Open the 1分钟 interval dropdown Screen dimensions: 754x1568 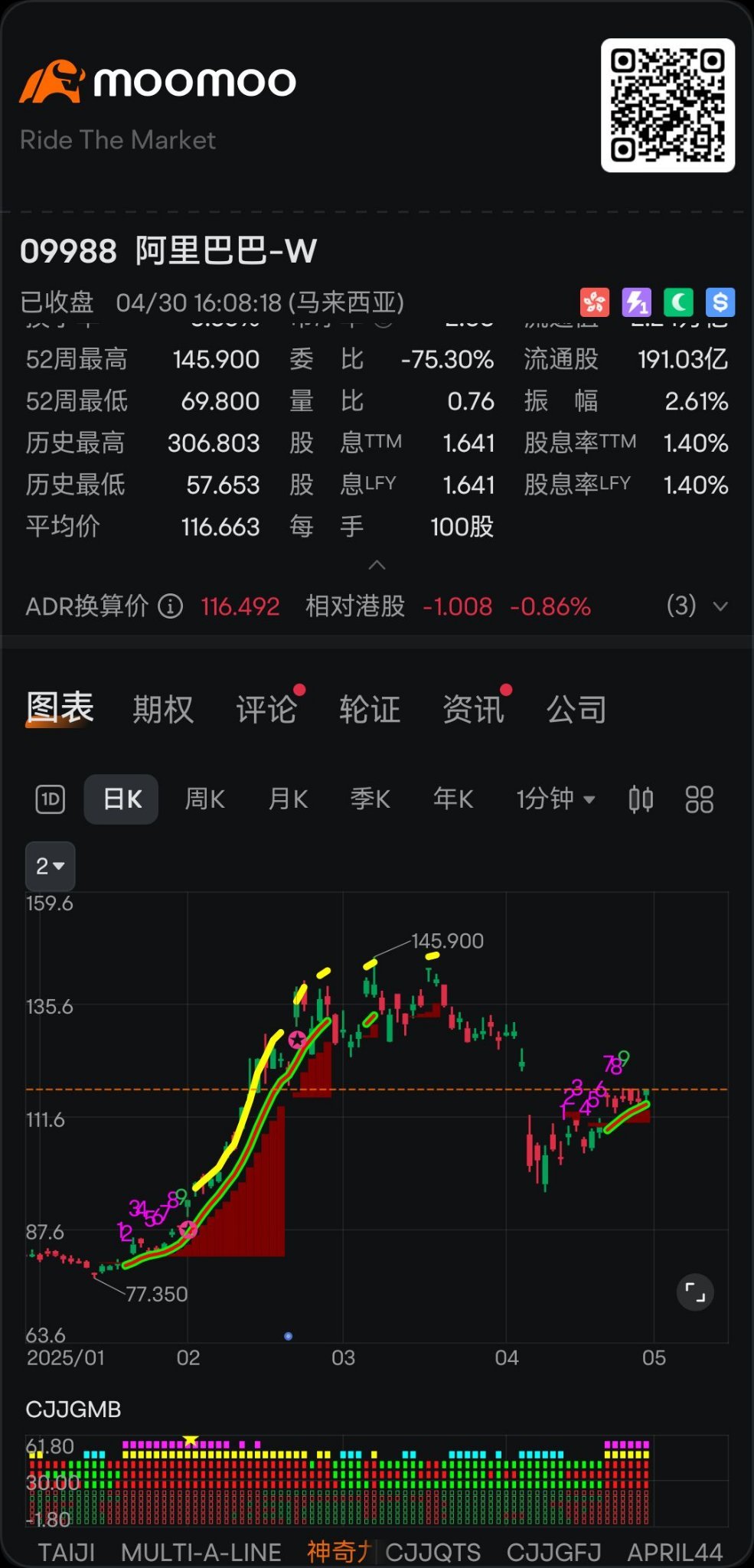555,799
